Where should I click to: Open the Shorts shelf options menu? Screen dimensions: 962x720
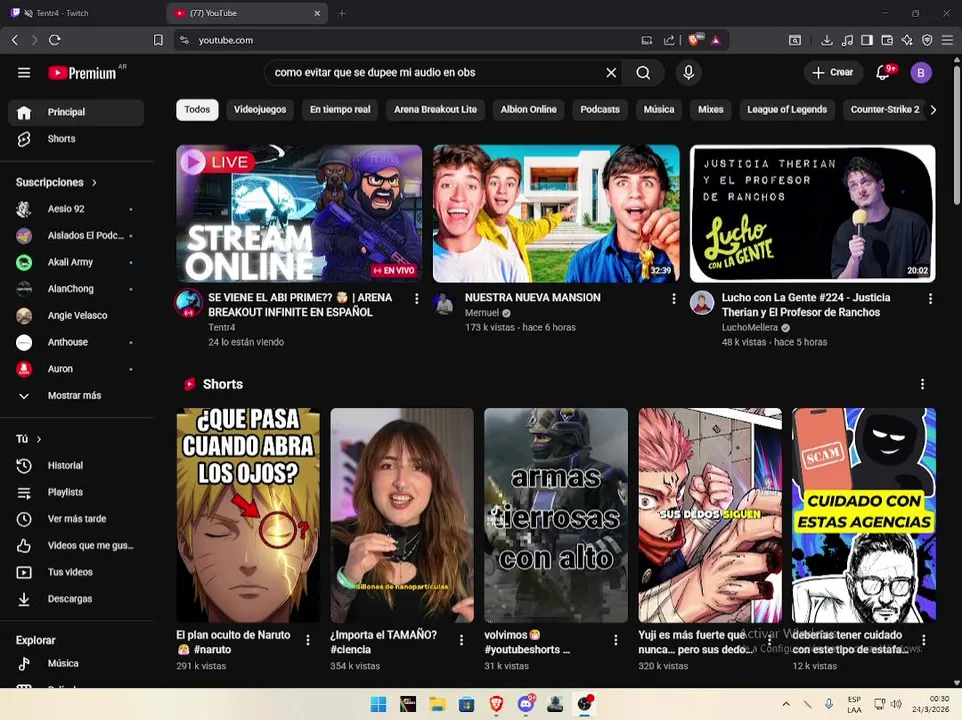click(x=922, y=384)
